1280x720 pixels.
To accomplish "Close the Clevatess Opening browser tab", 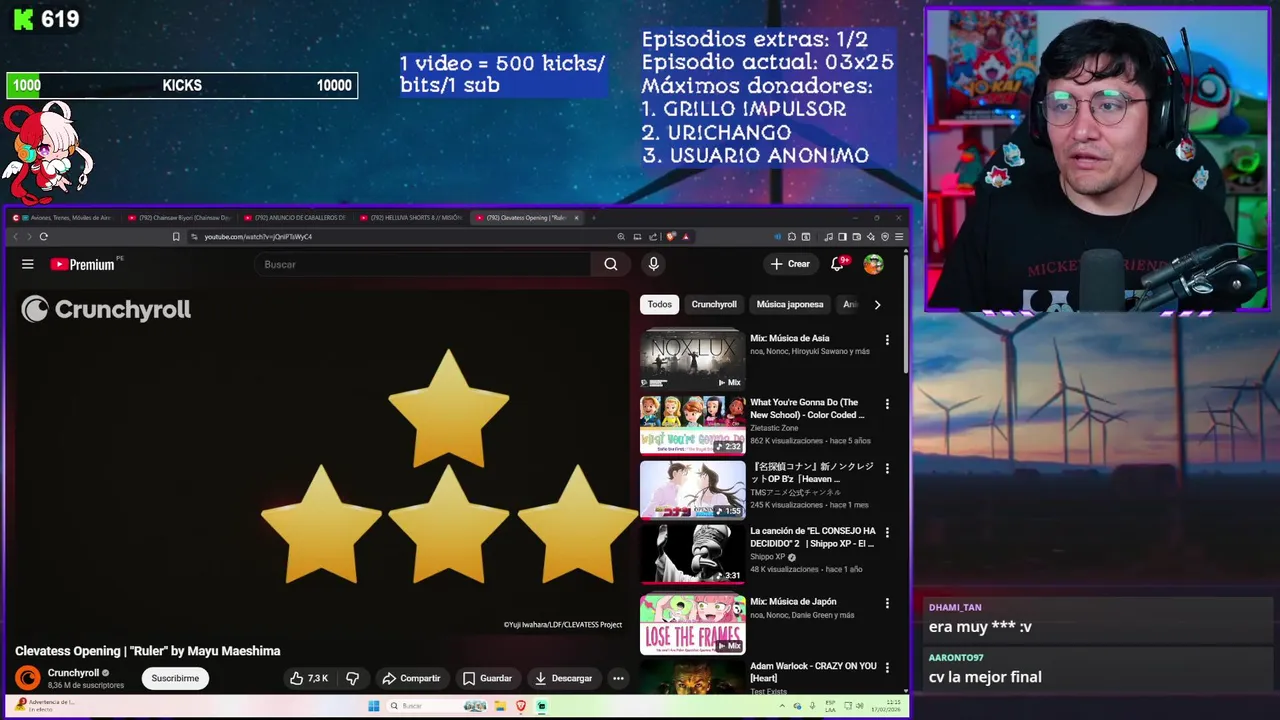I will click(576, 217).
